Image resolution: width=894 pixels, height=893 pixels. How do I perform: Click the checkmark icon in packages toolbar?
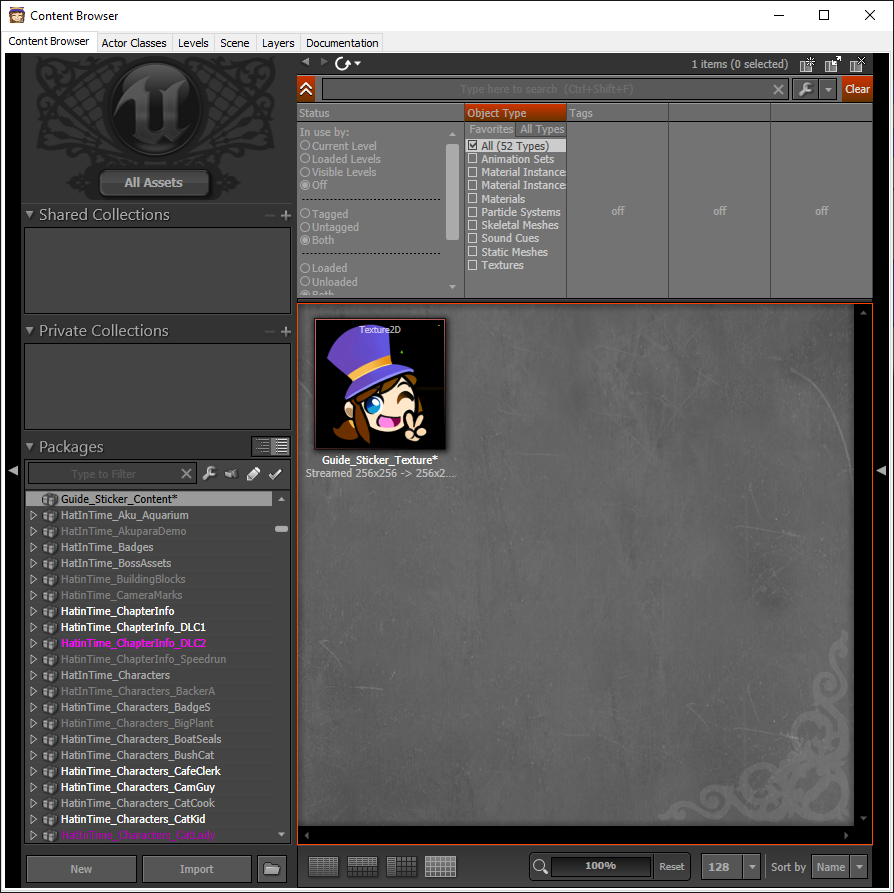pyautogui.click(x=275, y=473)
